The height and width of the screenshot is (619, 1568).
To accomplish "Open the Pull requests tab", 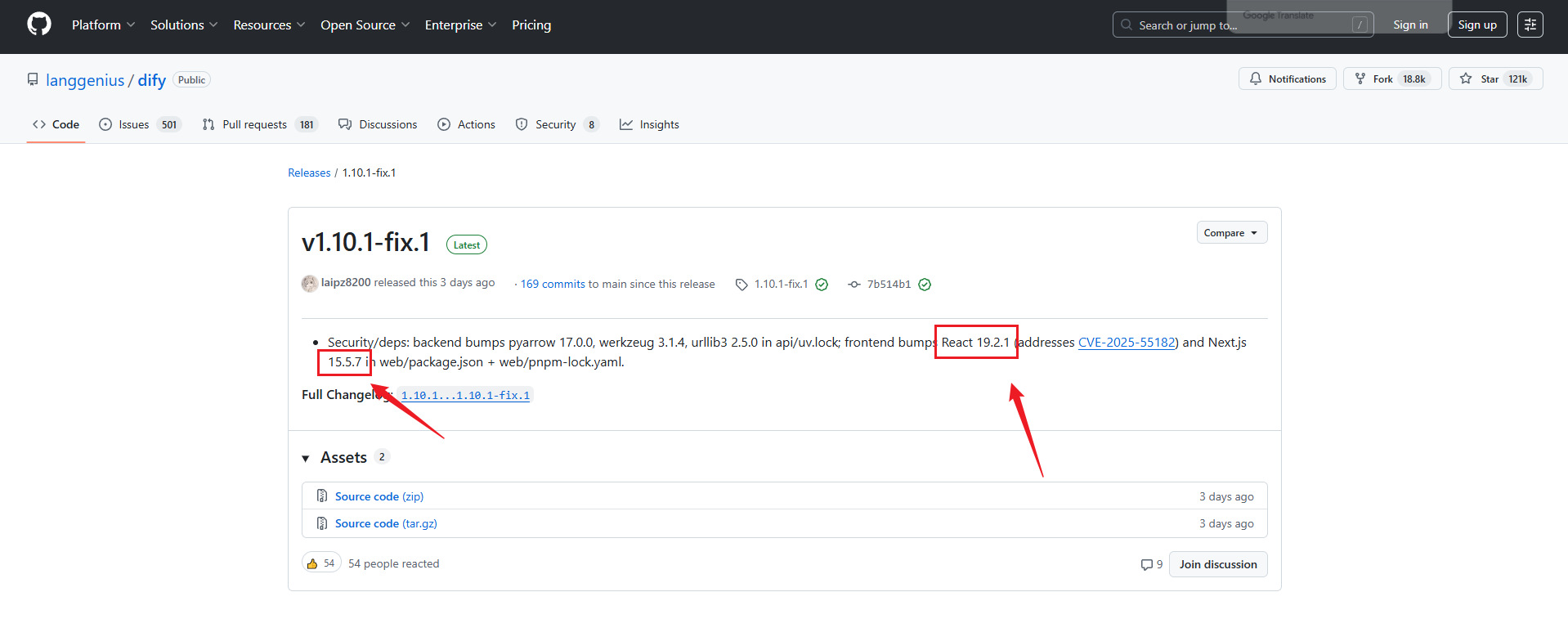I will 260,124.
